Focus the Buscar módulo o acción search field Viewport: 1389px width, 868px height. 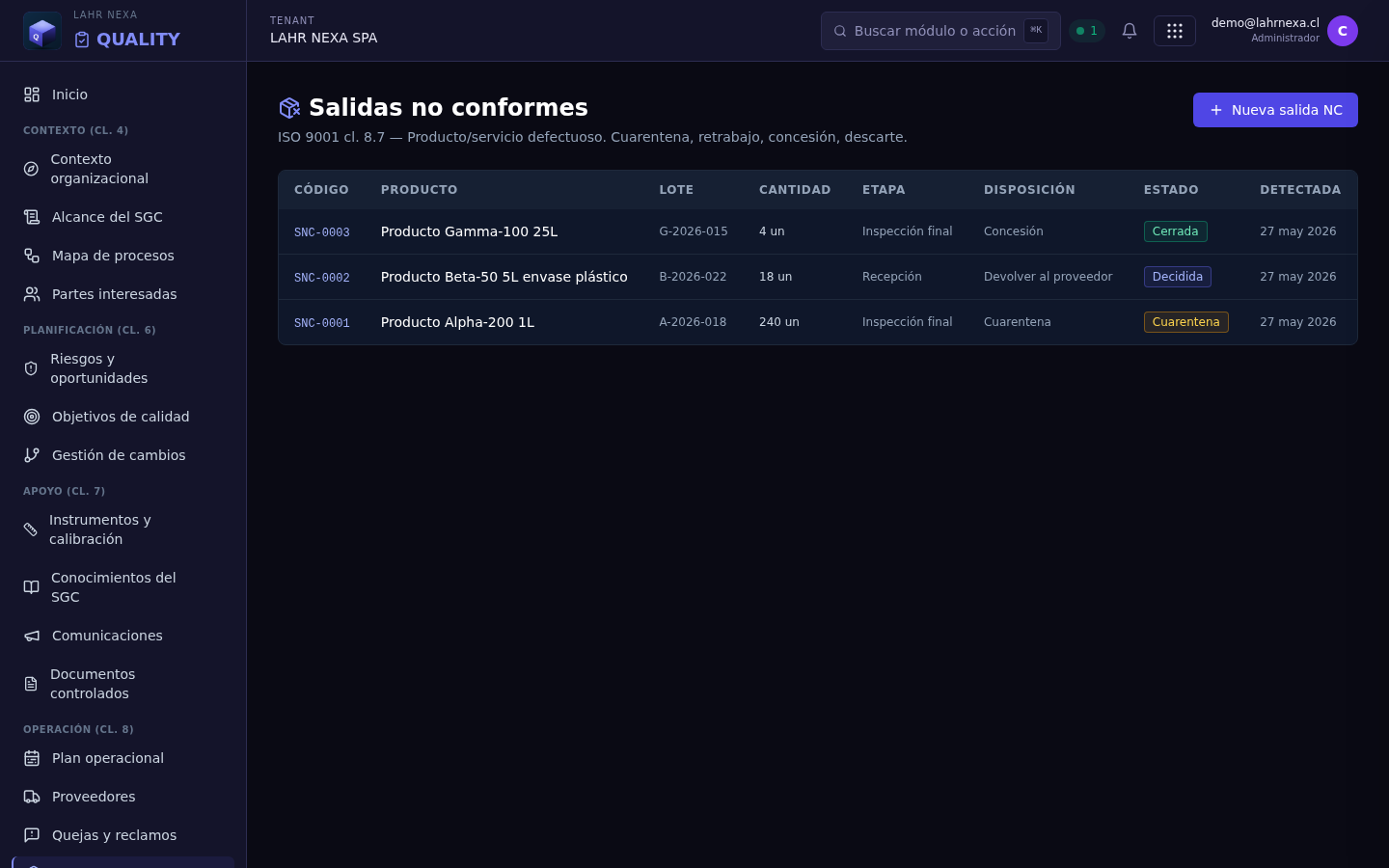click(940, 31)
